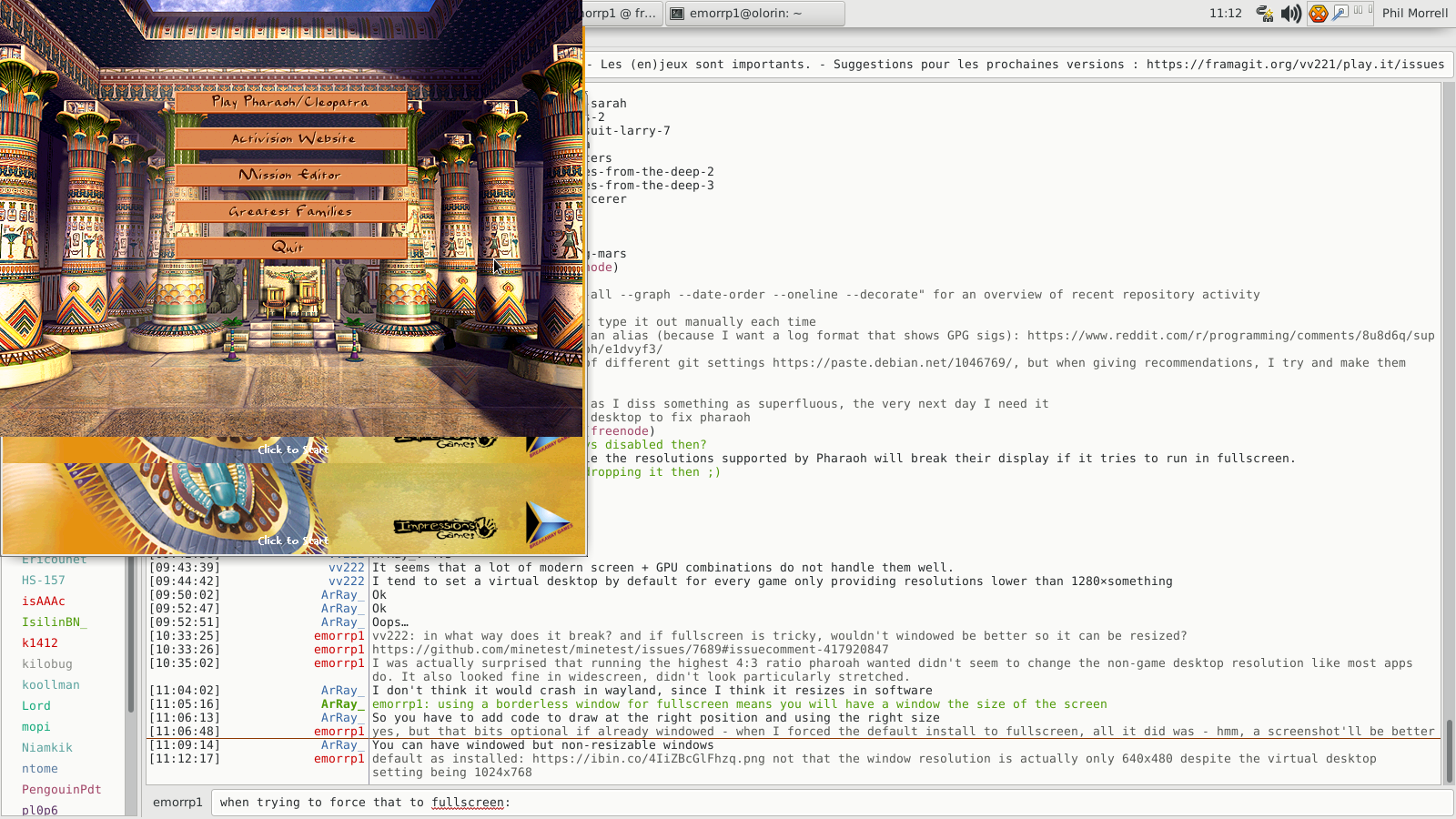Focus the chat message input field
1456x819 pixels.
[x=832, y=803]
